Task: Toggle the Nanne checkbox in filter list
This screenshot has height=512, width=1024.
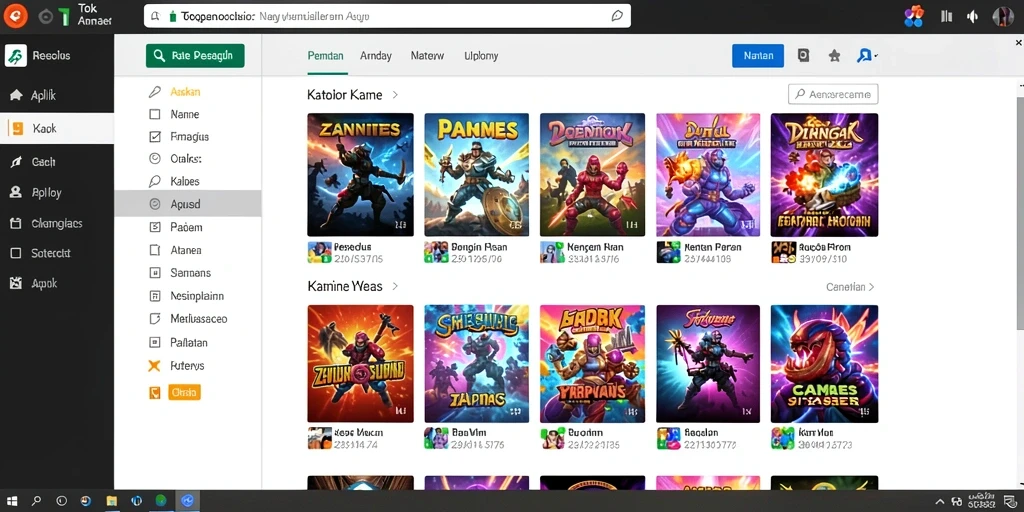Action: 155,114
